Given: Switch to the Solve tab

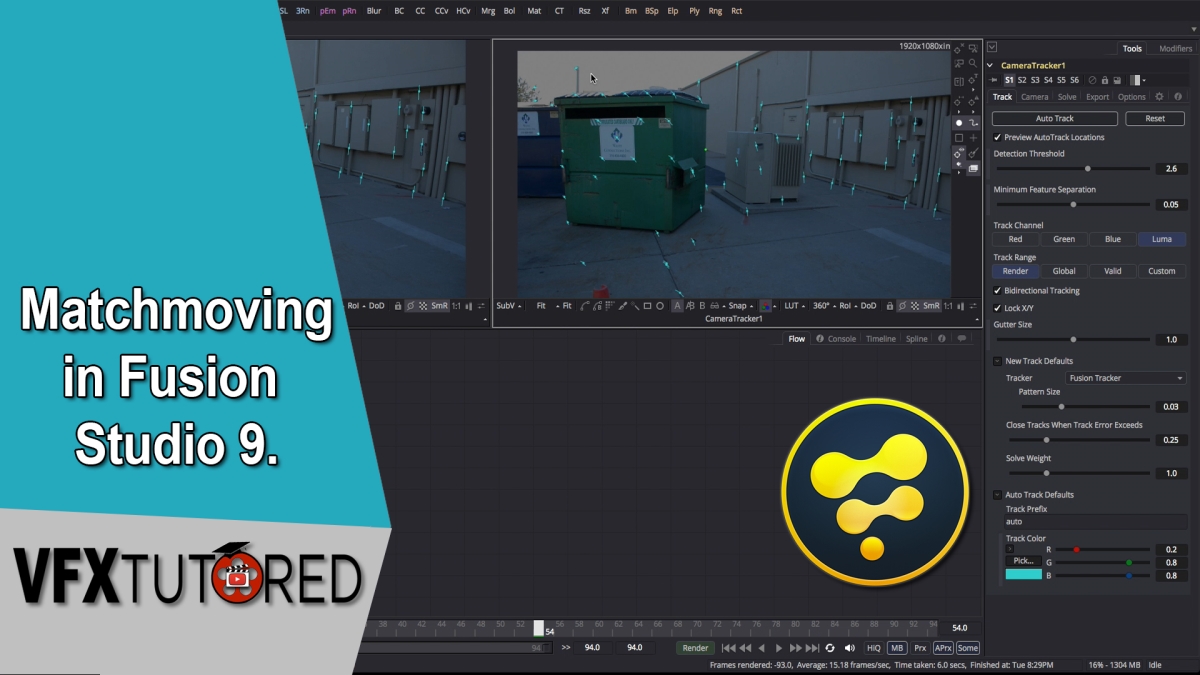Looking at the screenshot, I should (1067, 97).
